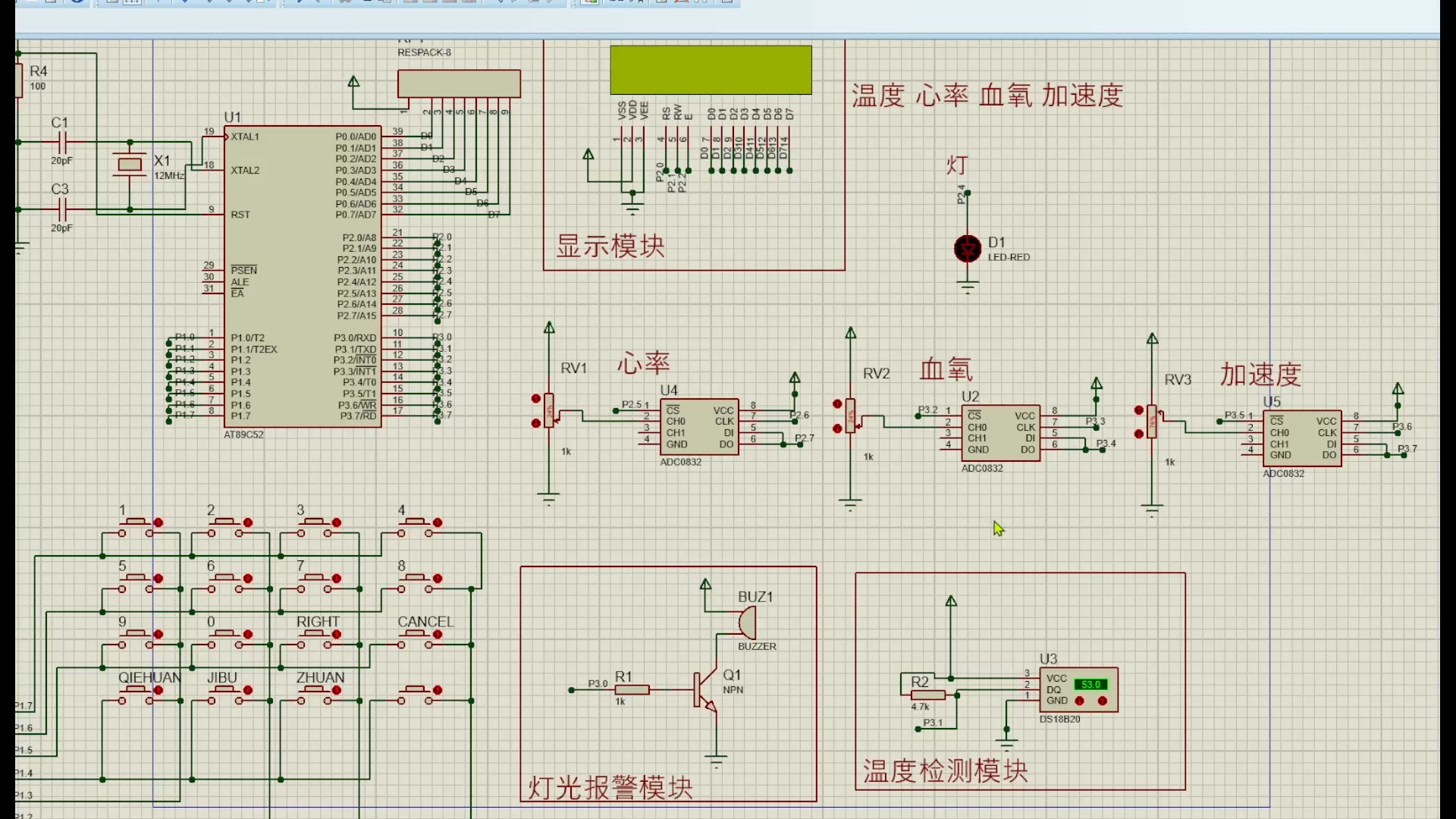The image size is (1456, 819).
Task: Decrease RV2 blood-oxygen pot with lower red dot
Action: [837, 428]
